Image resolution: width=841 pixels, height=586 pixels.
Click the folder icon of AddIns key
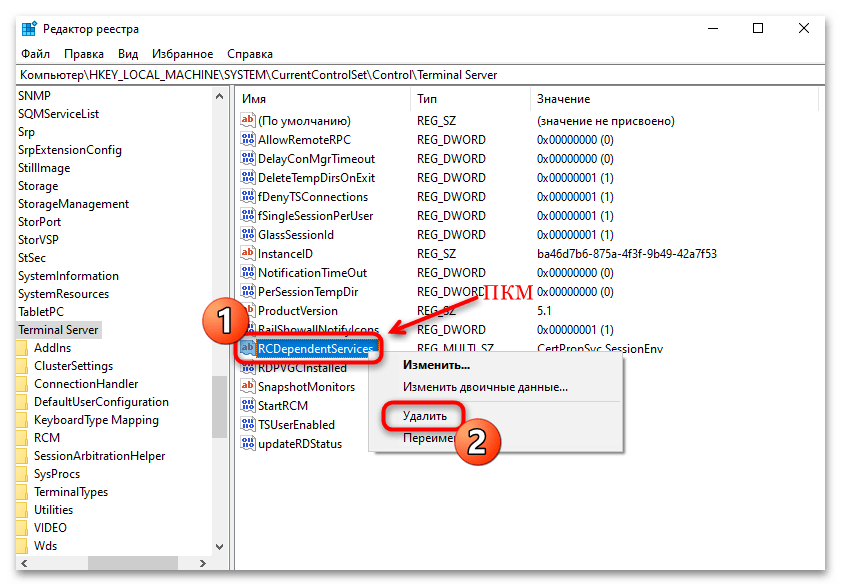(x=22, y=348)
